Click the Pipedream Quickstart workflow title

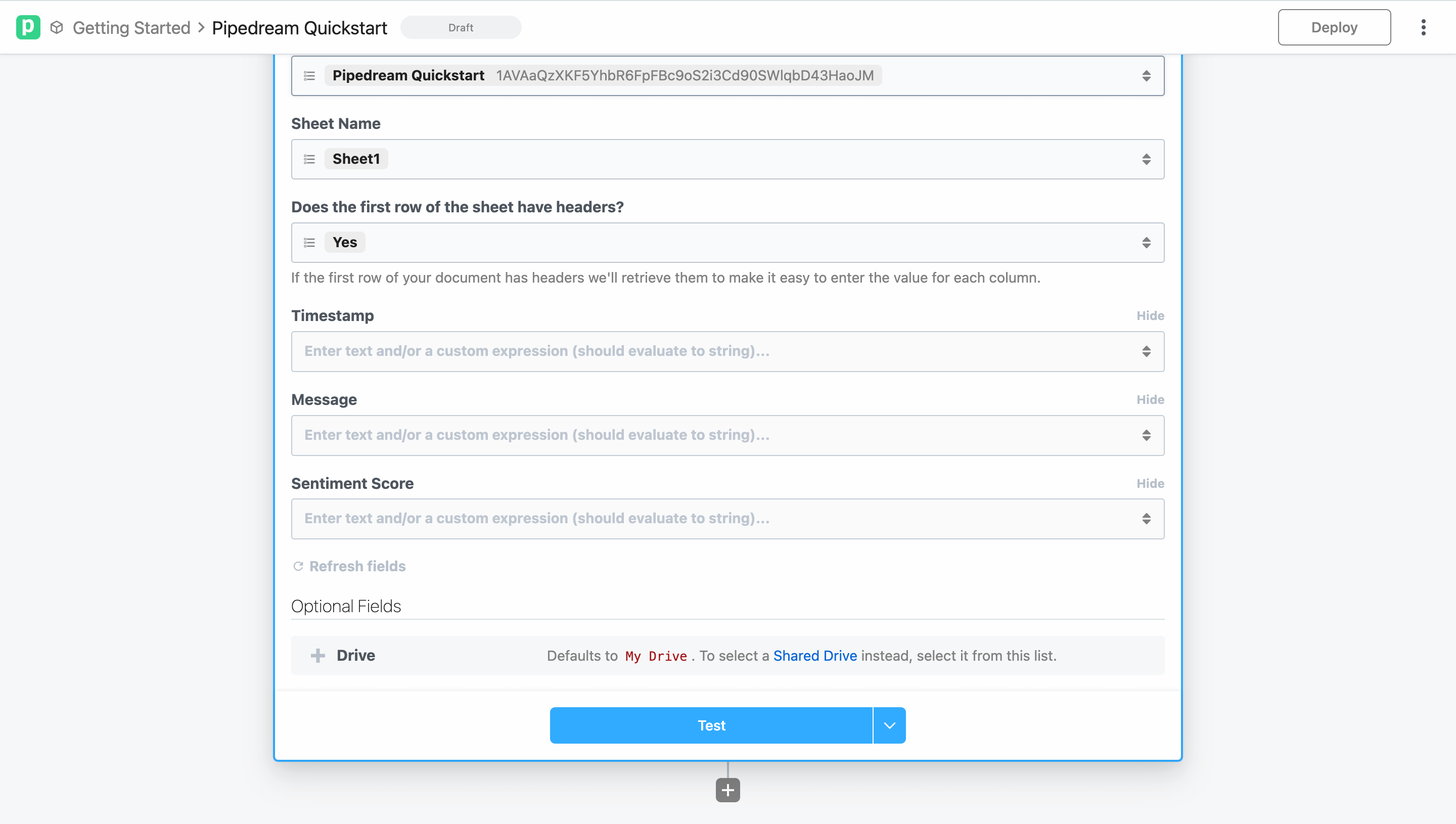299,27
